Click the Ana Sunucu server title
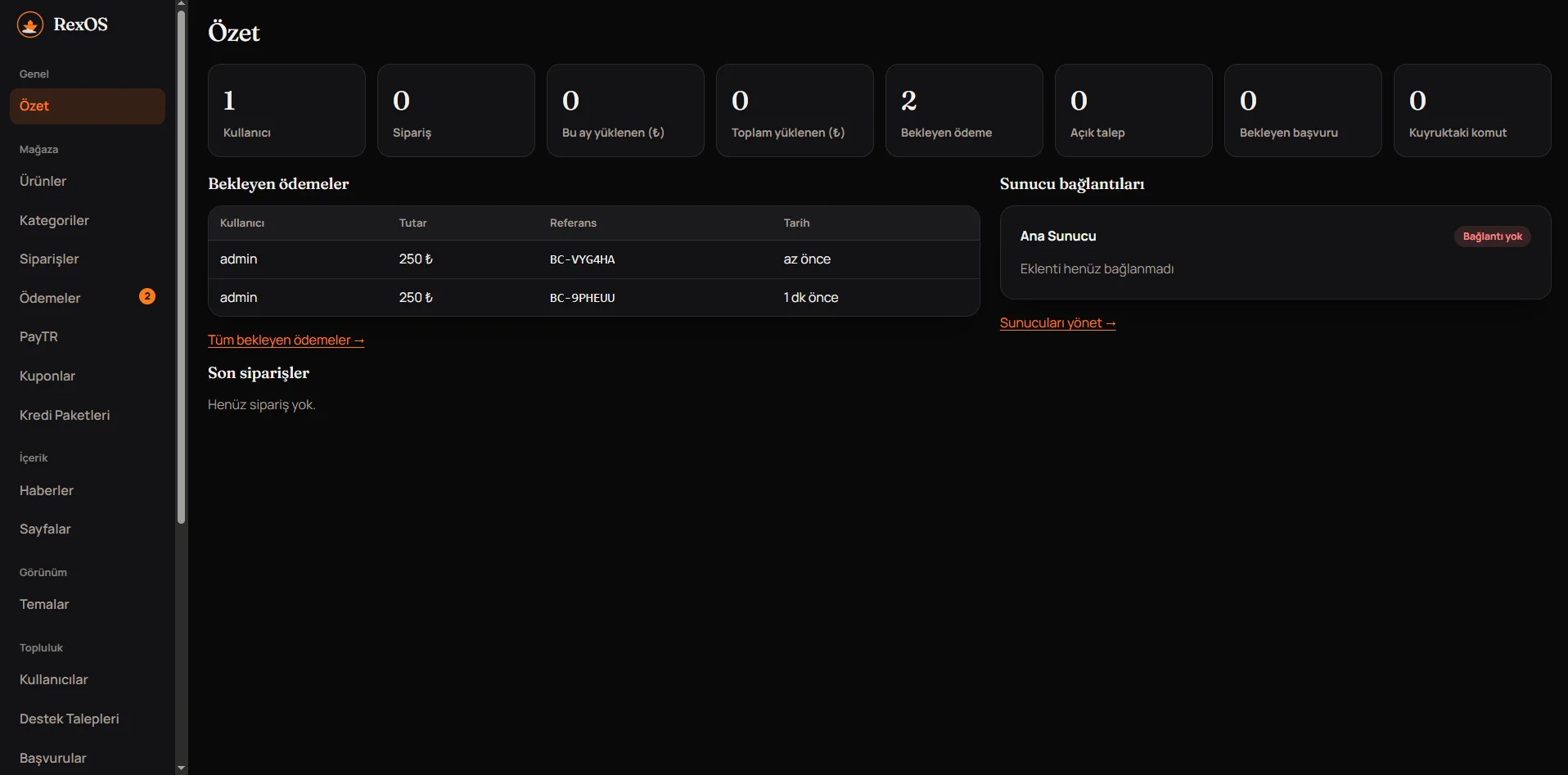This screenshot has height=775, width=1568. pos(1057,236)
